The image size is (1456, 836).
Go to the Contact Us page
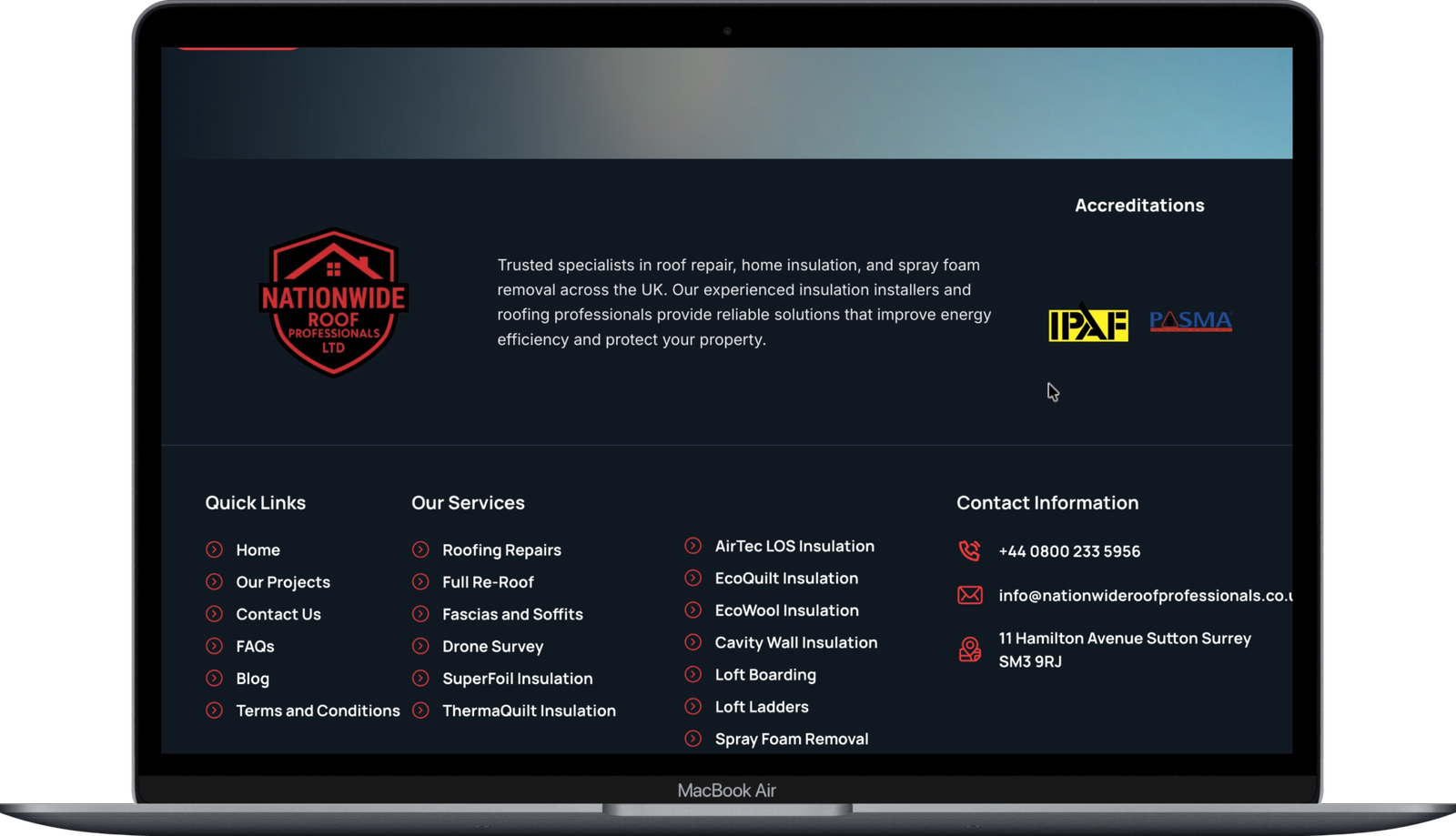(278, 614)
